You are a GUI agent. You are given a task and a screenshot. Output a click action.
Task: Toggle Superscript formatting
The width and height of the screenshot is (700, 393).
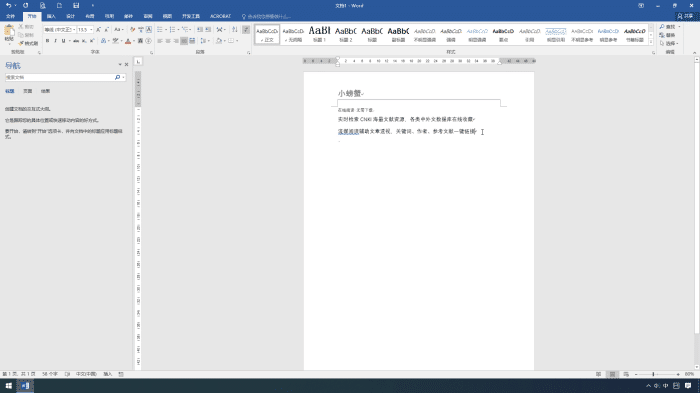point(92,41)
